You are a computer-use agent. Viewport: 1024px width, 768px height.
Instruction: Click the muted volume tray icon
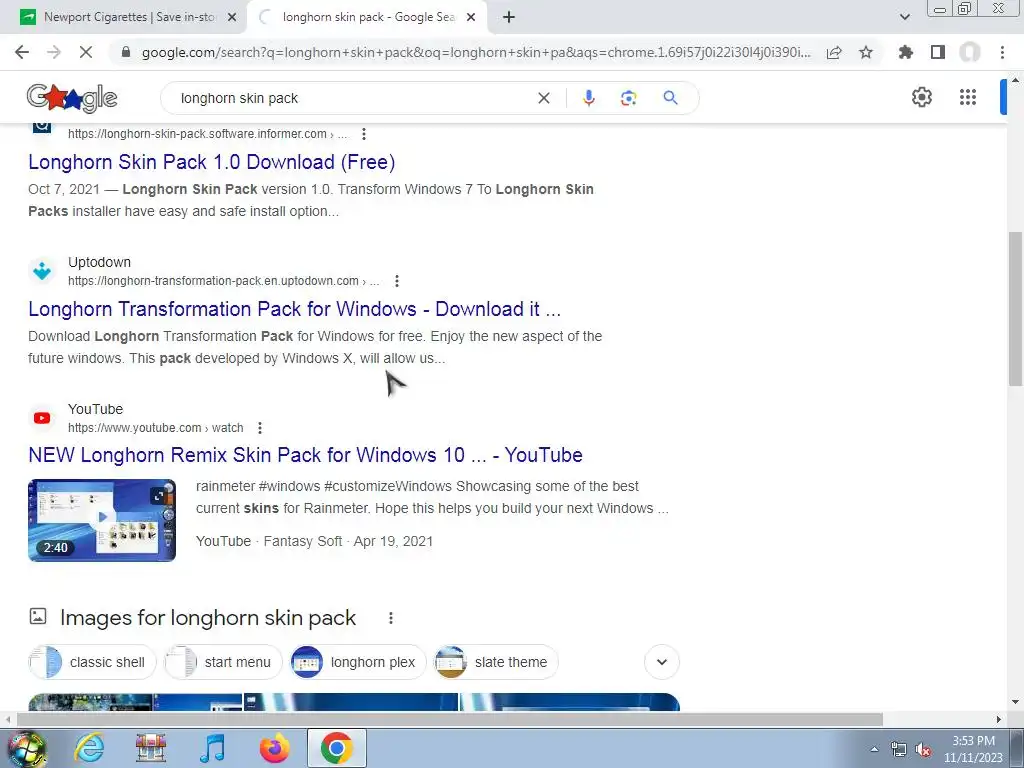pyautogui.click(x=923, y=750)
